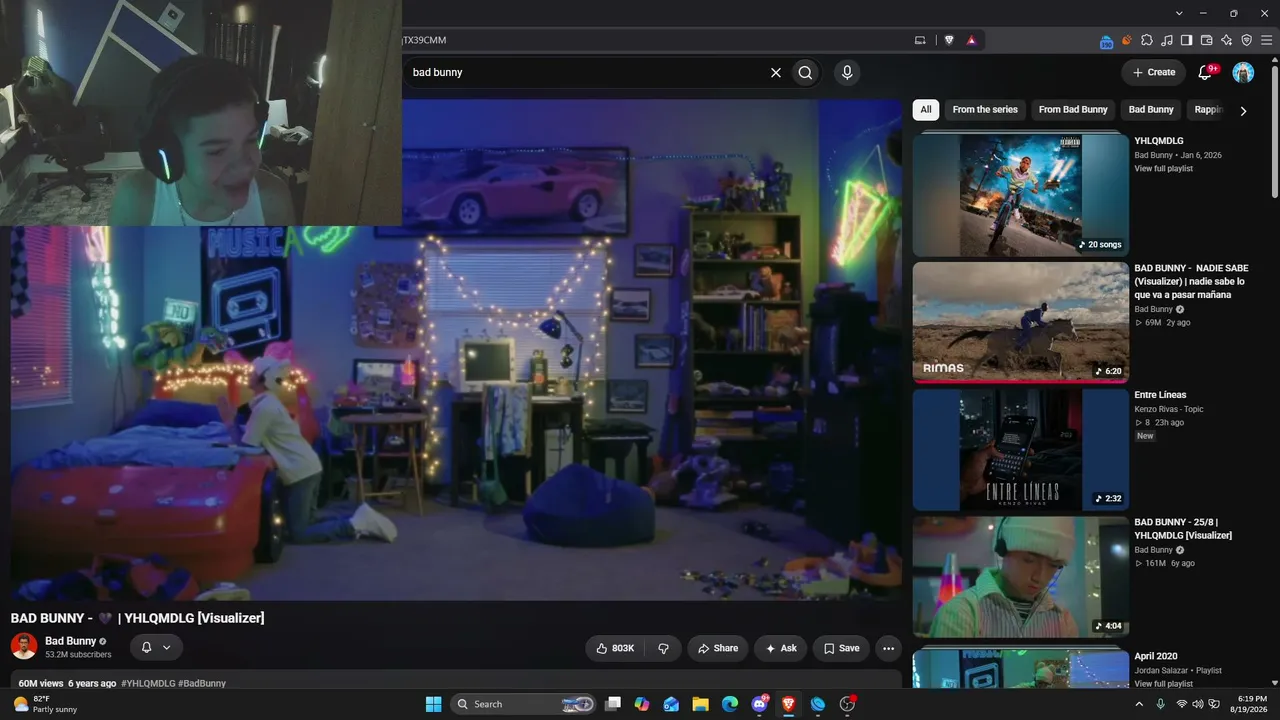1280x720 pixels.
Task: Click the YouTube search magnifier button
Action: [x=805, y=72]
